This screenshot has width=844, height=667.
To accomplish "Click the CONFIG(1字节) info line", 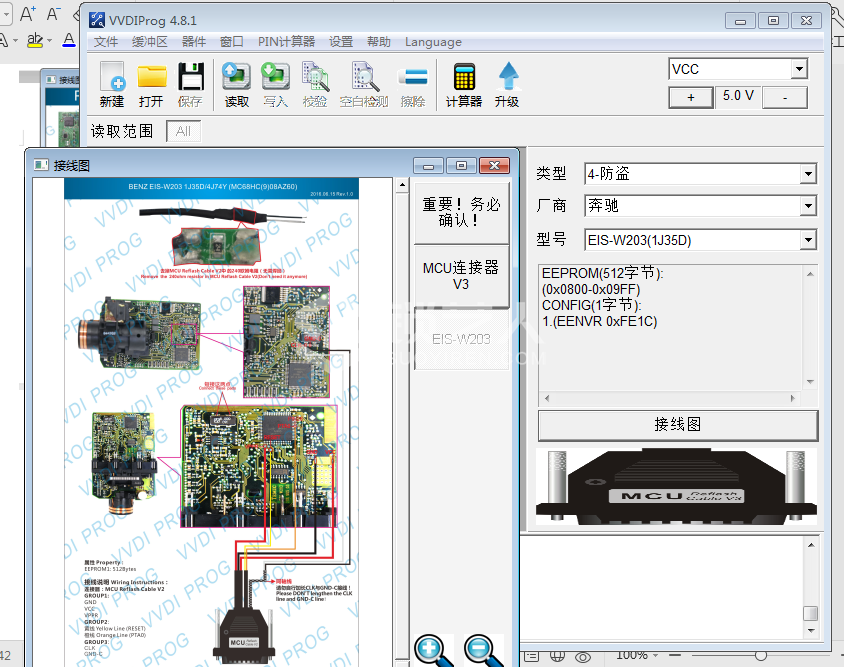I will (592, 305).
